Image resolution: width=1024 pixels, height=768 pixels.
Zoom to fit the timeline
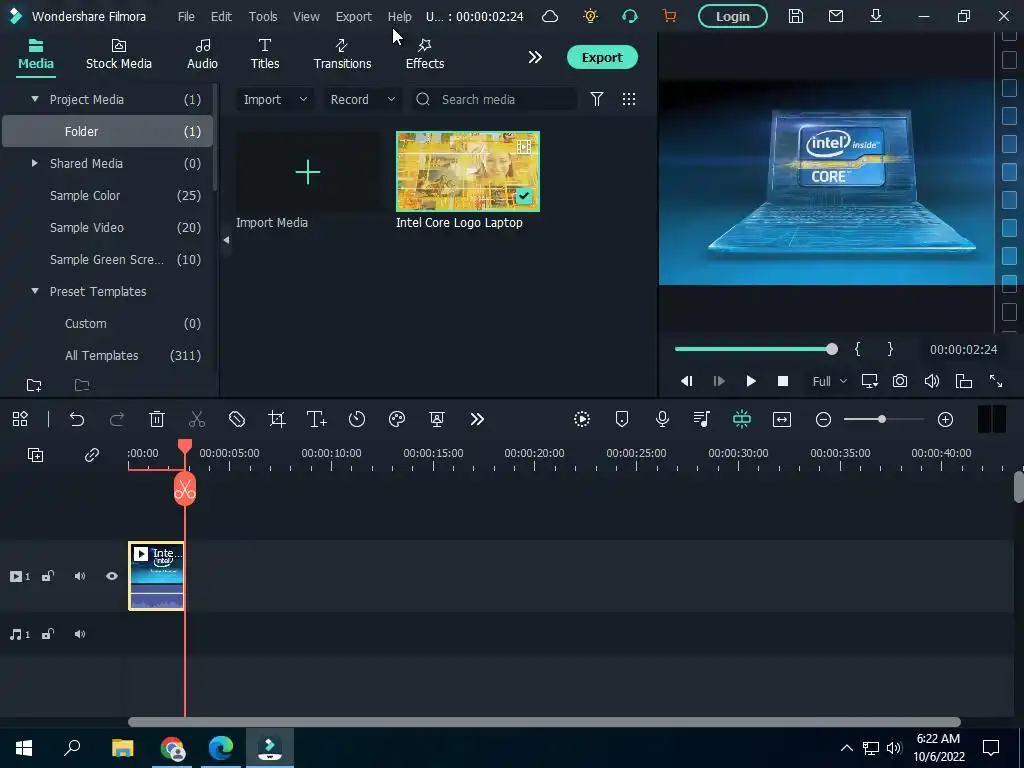[x=782, y=419]
